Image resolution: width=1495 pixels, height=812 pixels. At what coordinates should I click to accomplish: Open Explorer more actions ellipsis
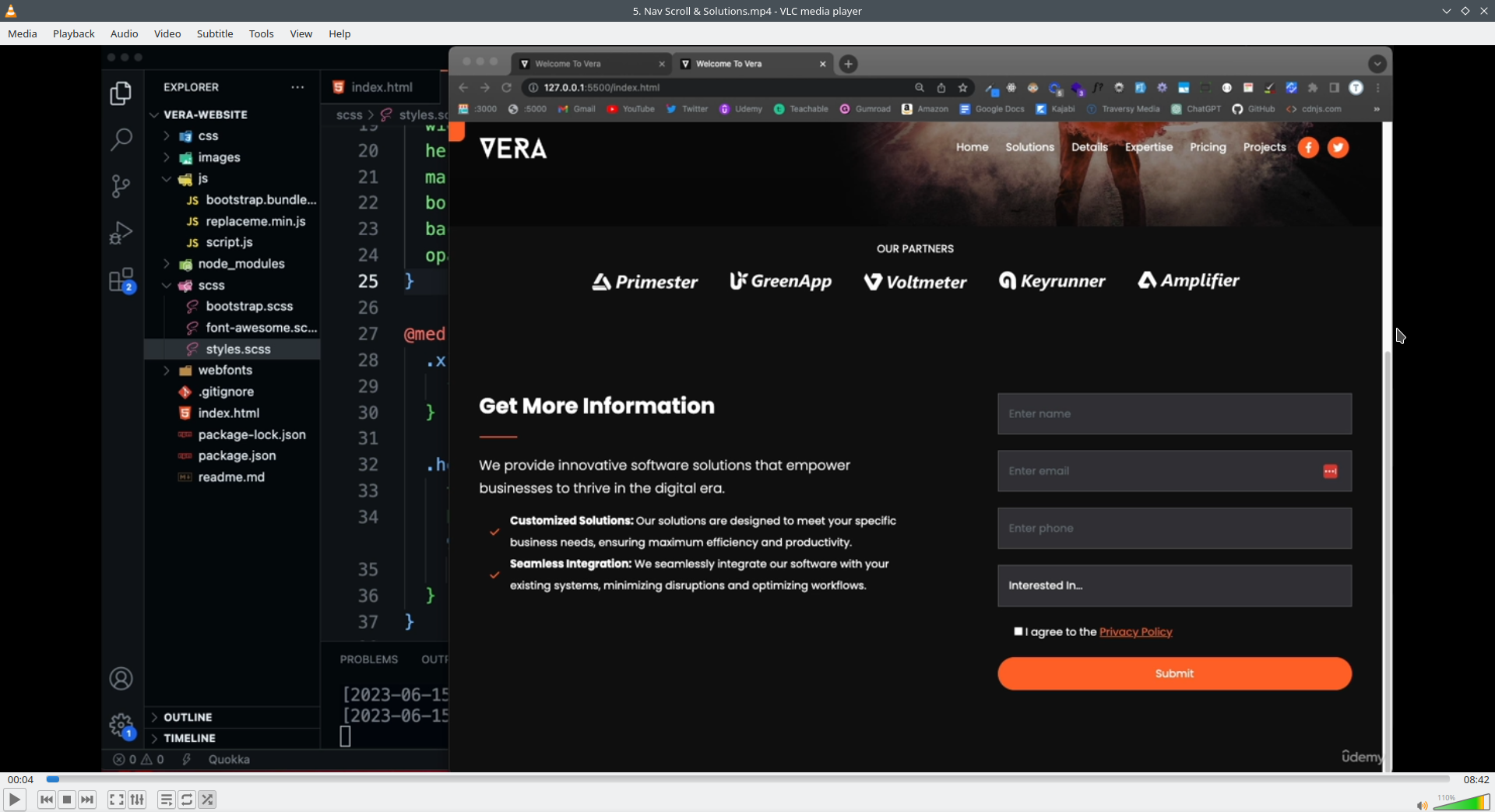pyautogui.click(x=297, y=87)
